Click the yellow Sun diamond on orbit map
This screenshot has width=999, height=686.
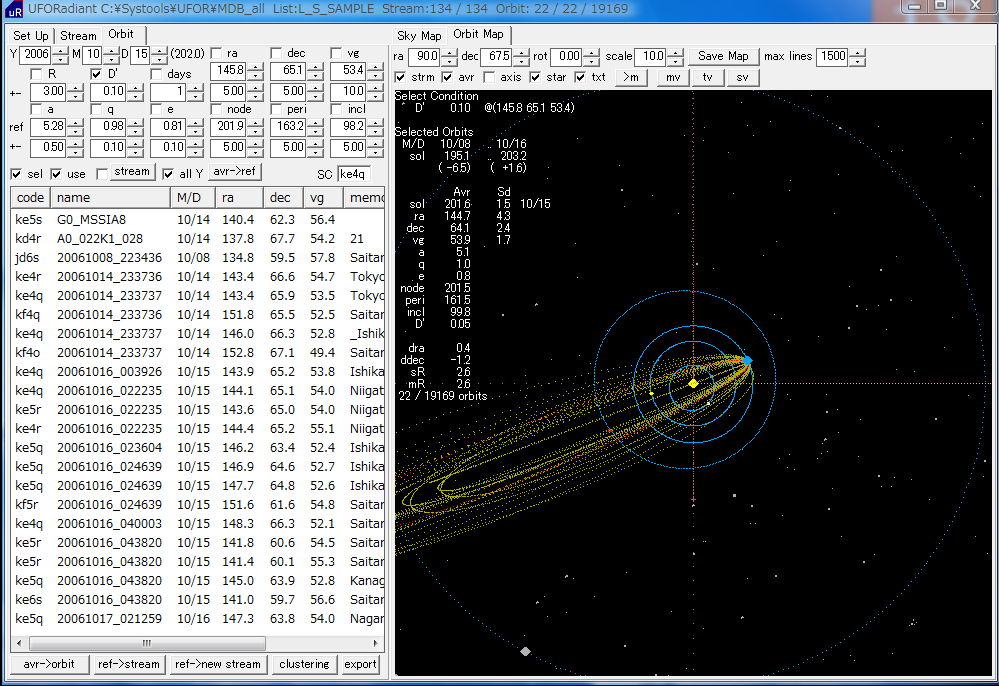coord(693,383)
